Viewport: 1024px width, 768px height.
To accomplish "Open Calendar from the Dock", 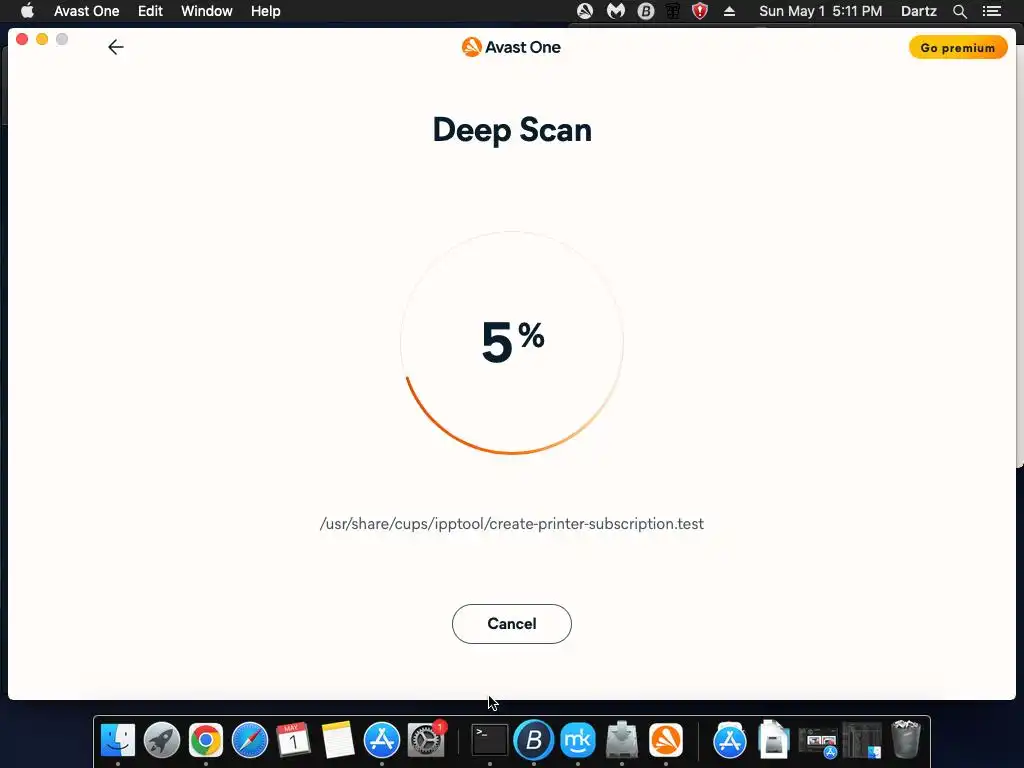I will (293, 740).
